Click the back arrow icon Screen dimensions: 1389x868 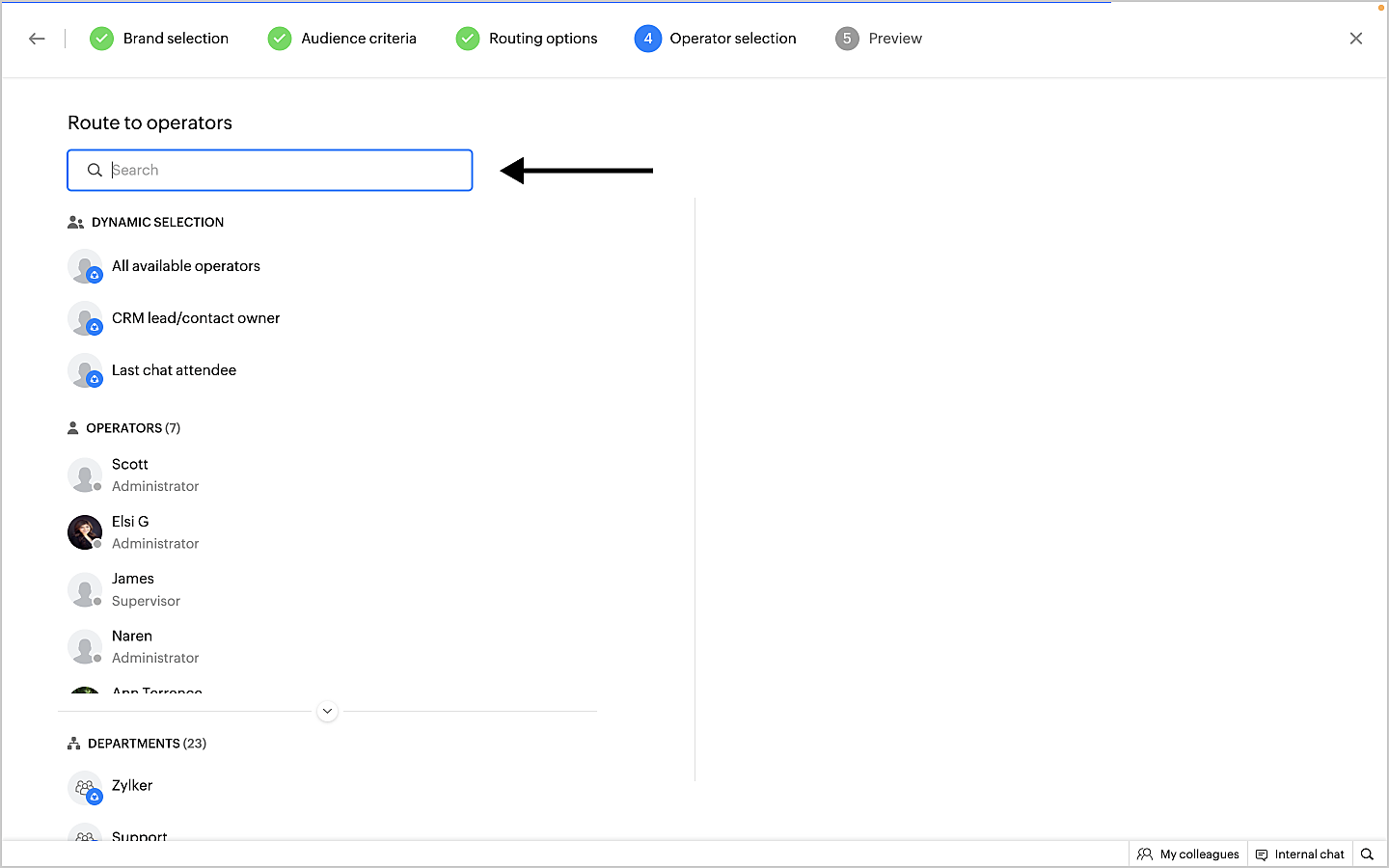click(x=37, y=39)
